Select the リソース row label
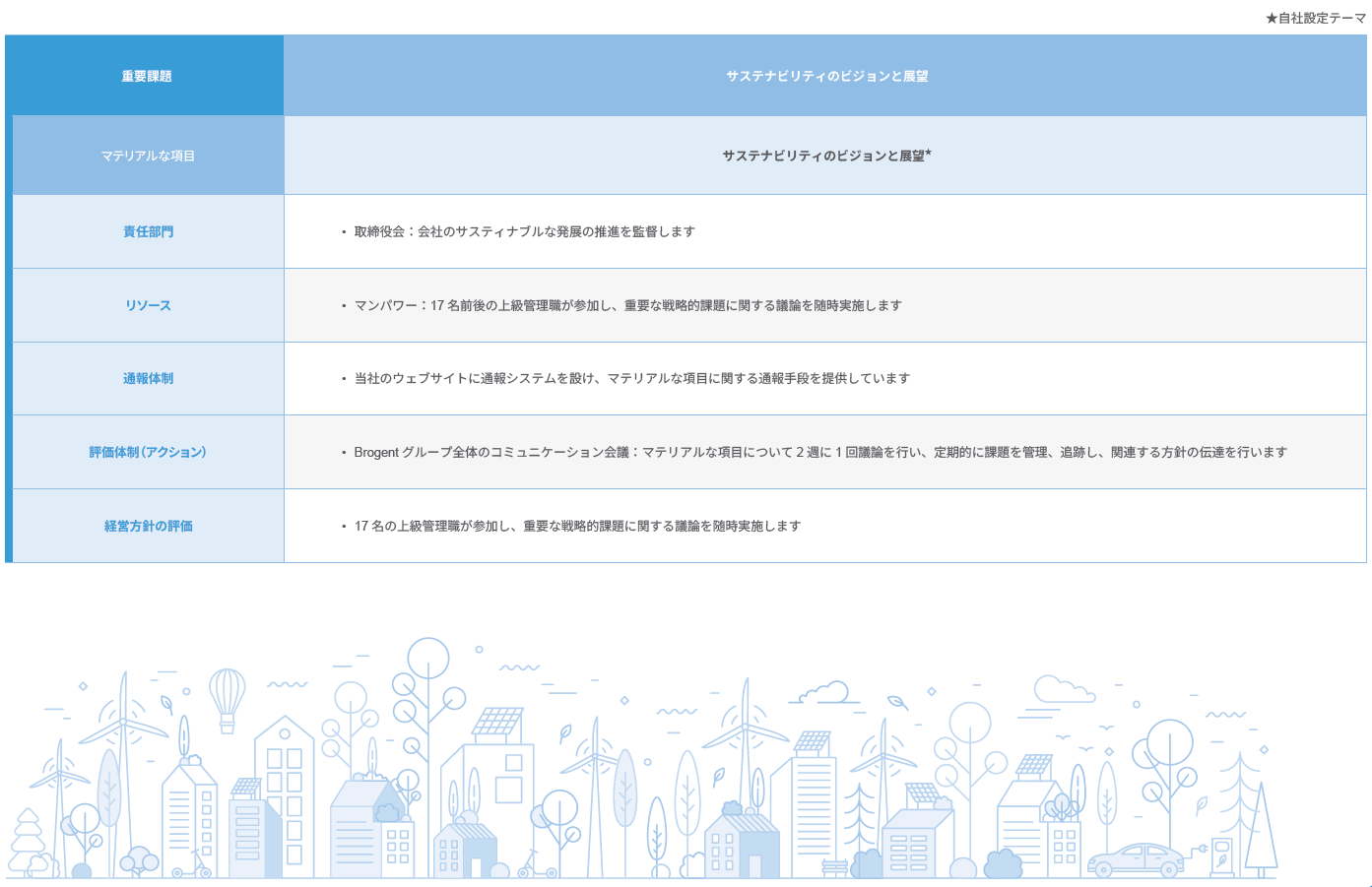The height and width of the screenshot is (887, 1372). 148,305
